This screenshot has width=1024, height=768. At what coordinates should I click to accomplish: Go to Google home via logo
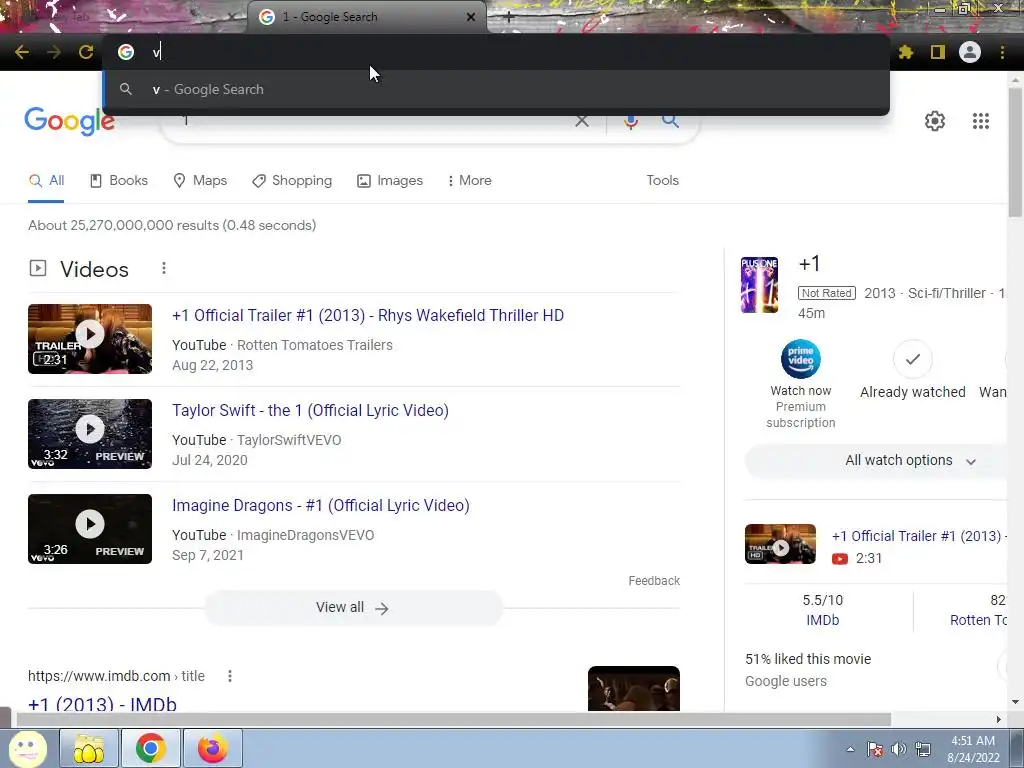[69, 121]
